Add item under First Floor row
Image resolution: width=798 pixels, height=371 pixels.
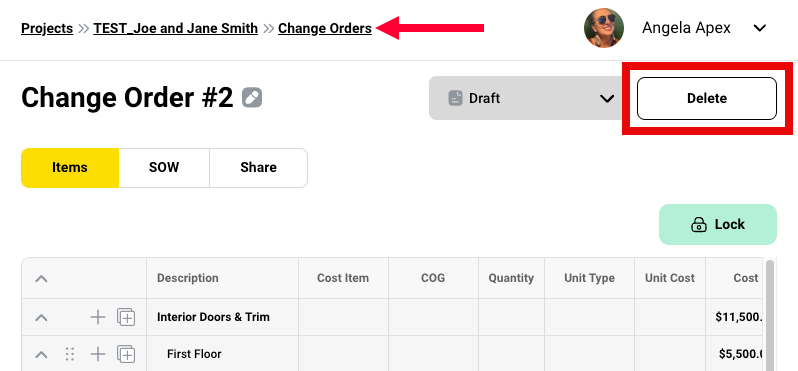pos(98,354)
